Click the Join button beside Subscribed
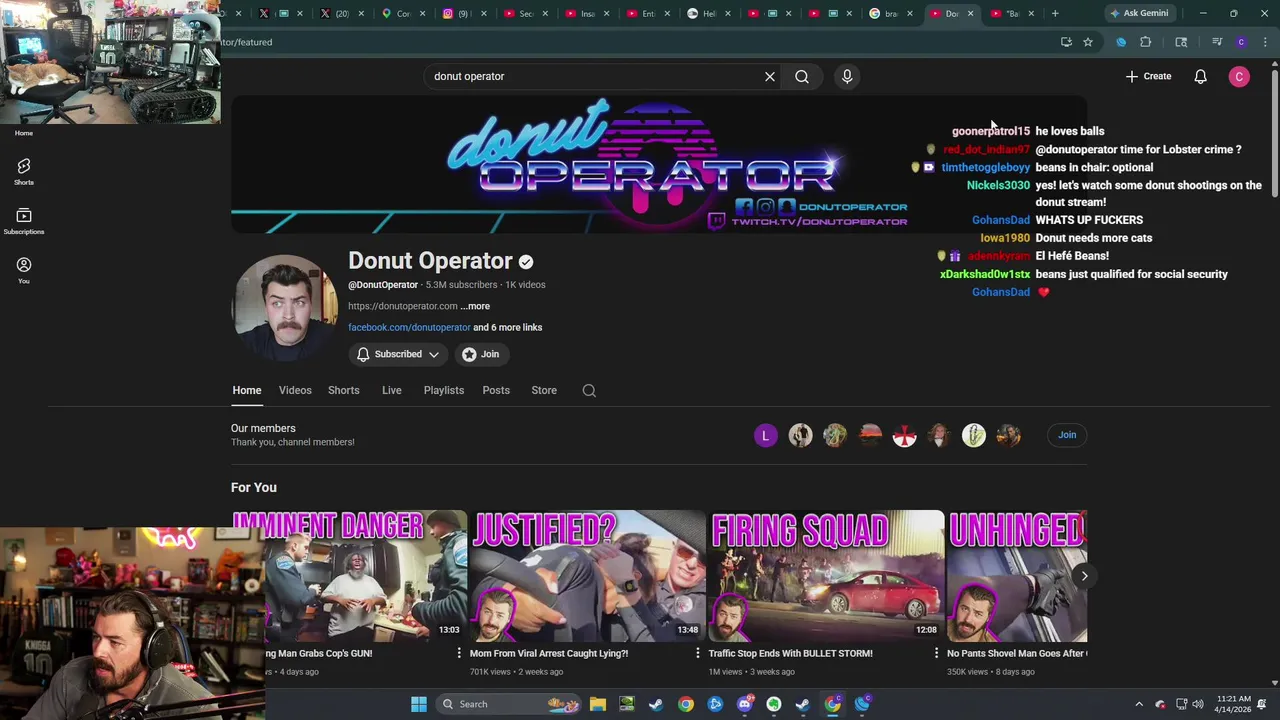Image resolution: width=1280 pixels, height=720 pixels. coord(480,354)
